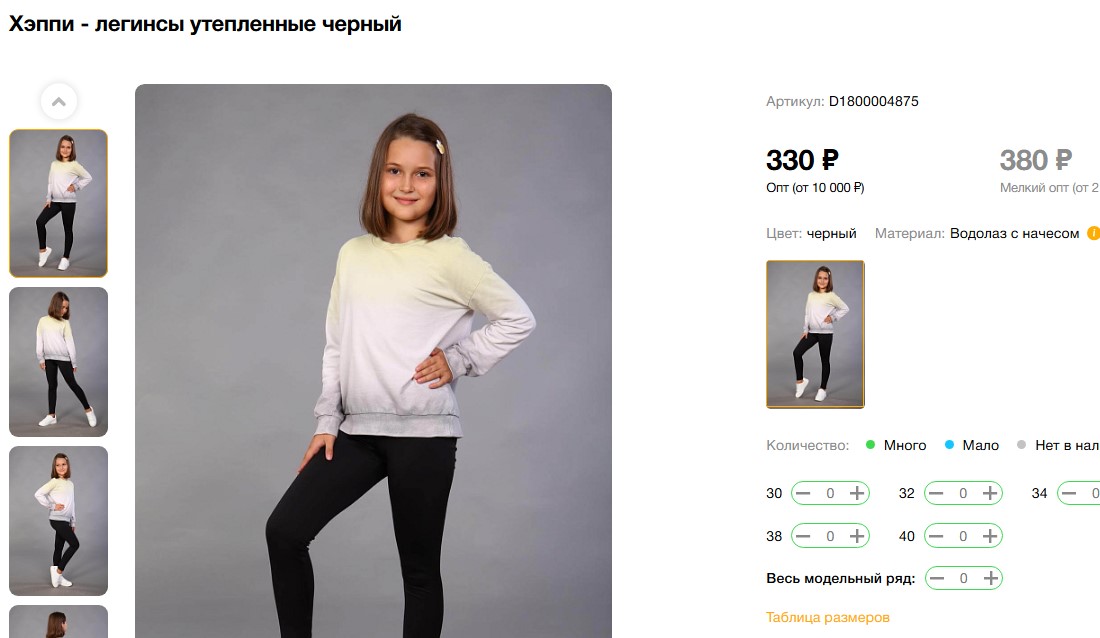Decrease quantity for size 34
Image resolution: width=1100 pixels, height=638 pixels.
click(1069, 493)
